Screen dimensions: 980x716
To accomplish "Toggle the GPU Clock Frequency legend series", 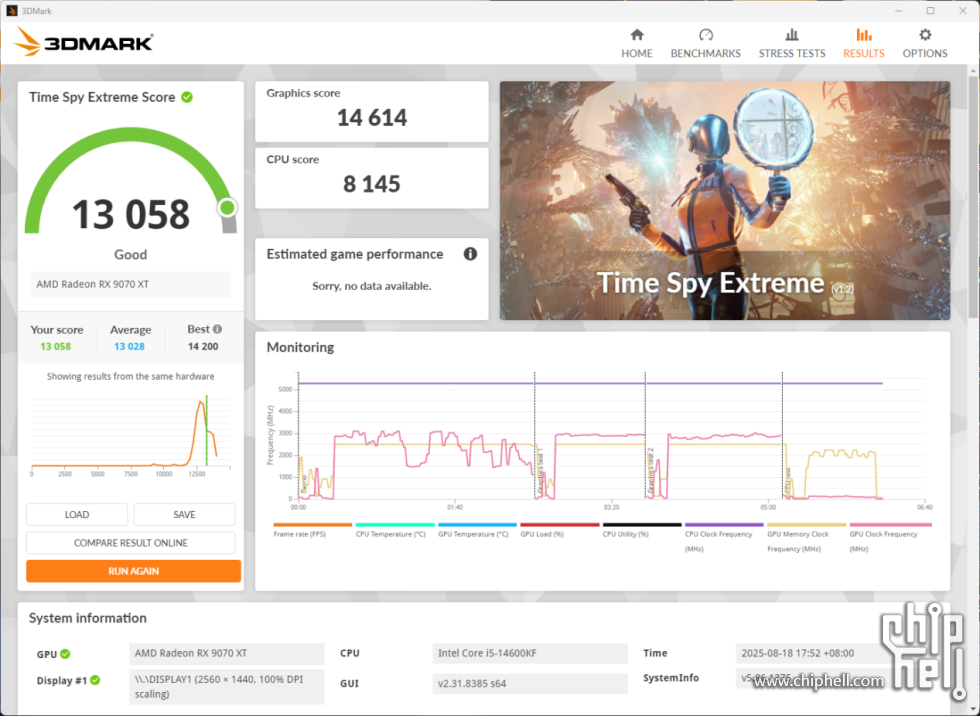I will 890,538.
